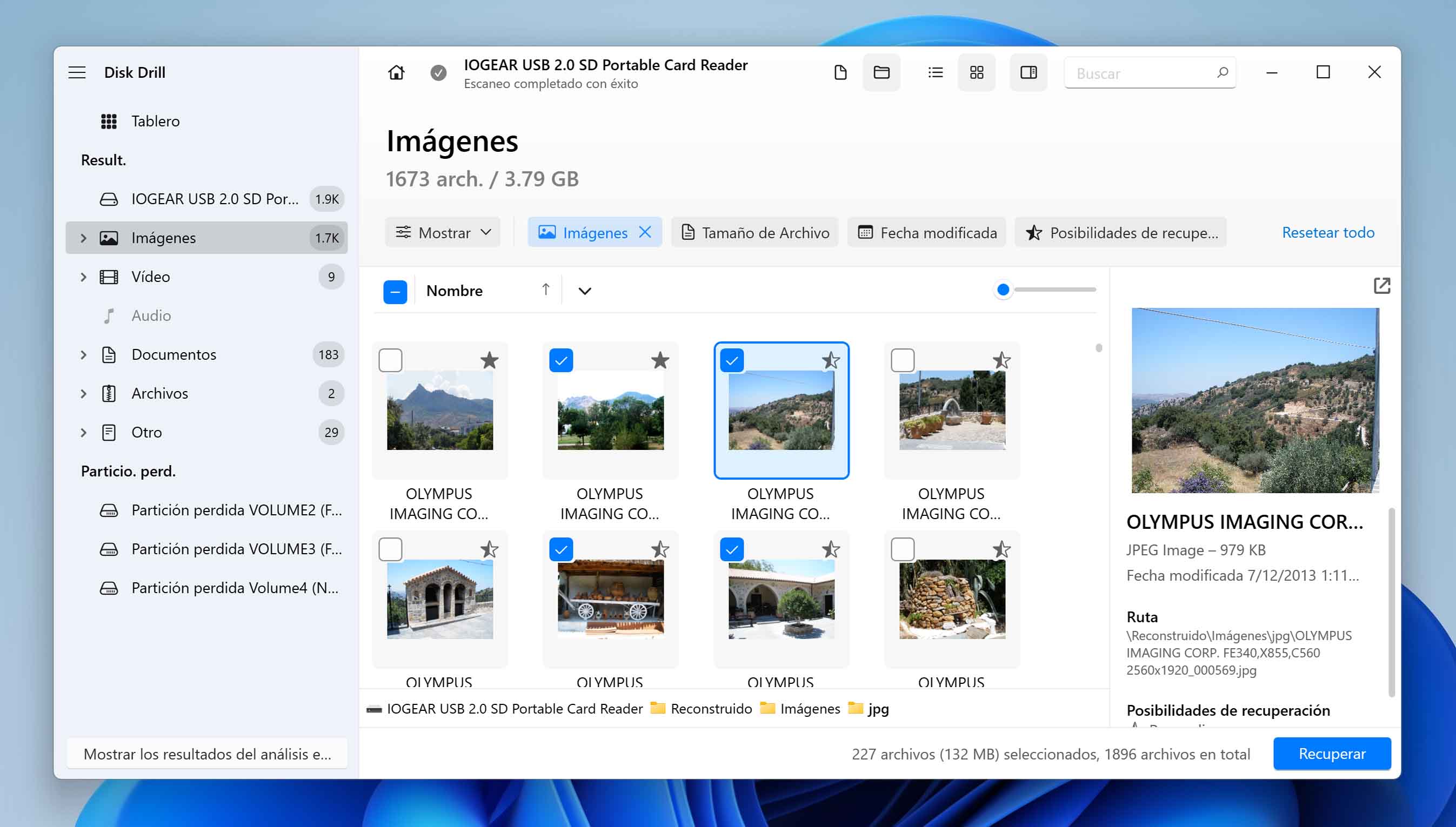Click the preview panel vertical scrollbar

[x=1391, y=602]
